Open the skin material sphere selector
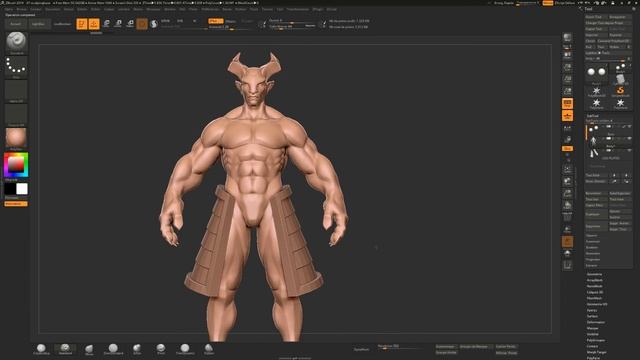 click(16, 139)
